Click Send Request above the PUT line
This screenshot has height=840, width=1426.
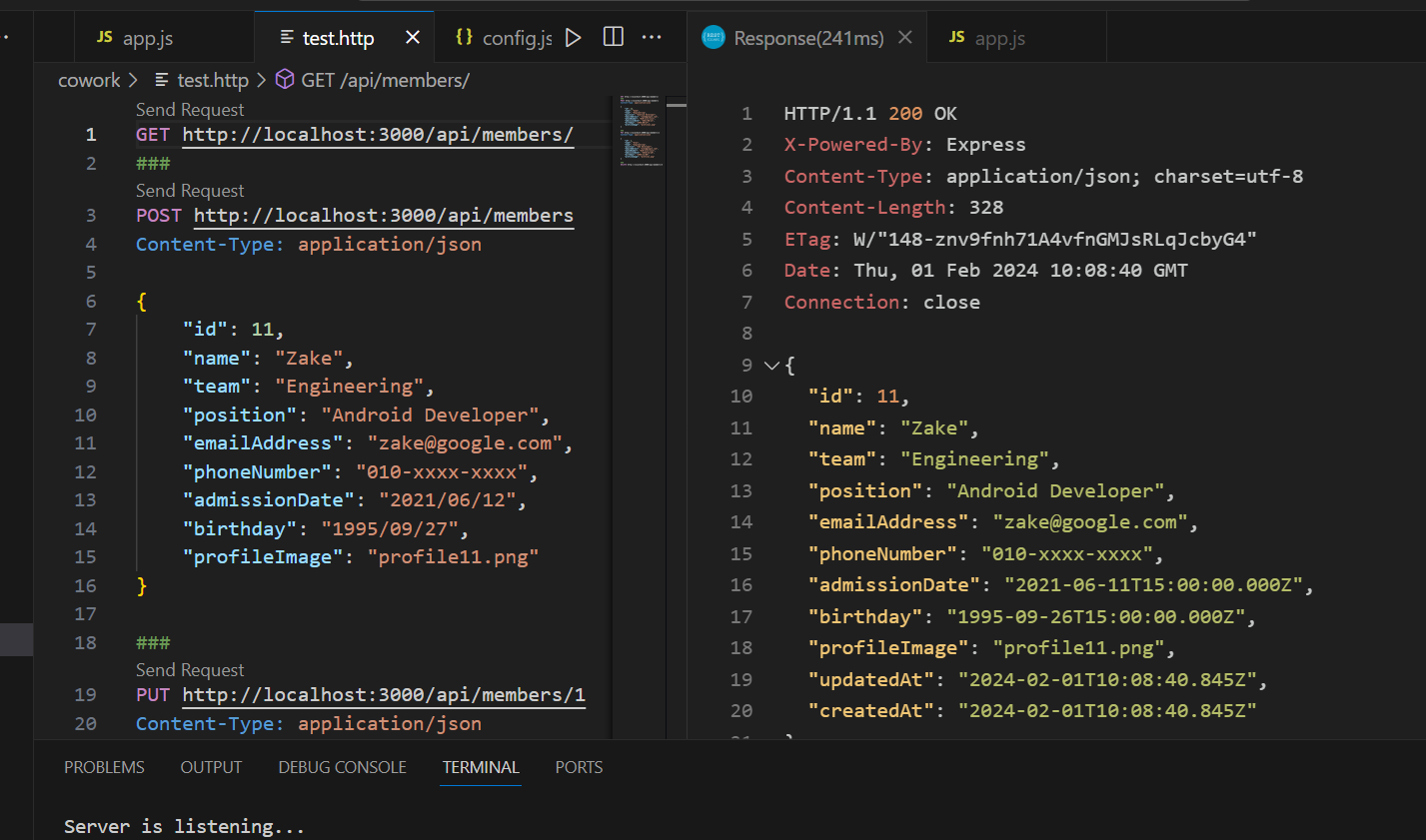(190, 670)
